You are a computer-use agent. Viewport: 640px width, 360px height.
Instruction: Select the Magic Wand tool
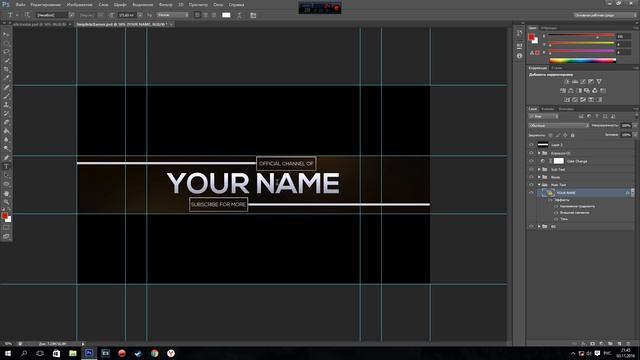6,61
